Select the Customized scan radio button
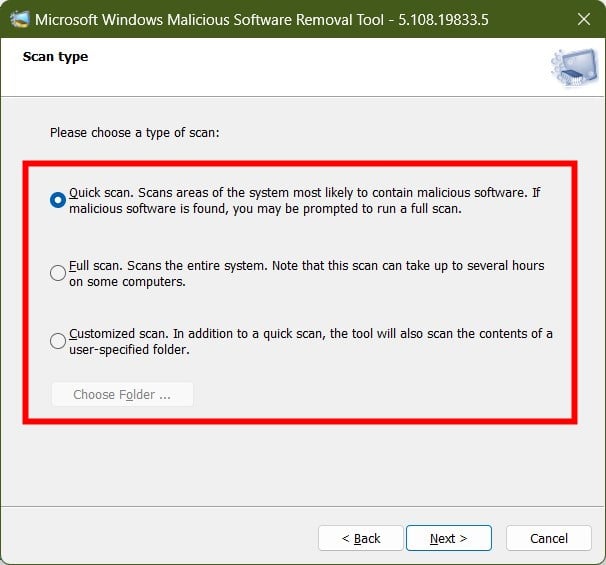The height and width of the screenshot is (565, 606). (58, 341)
